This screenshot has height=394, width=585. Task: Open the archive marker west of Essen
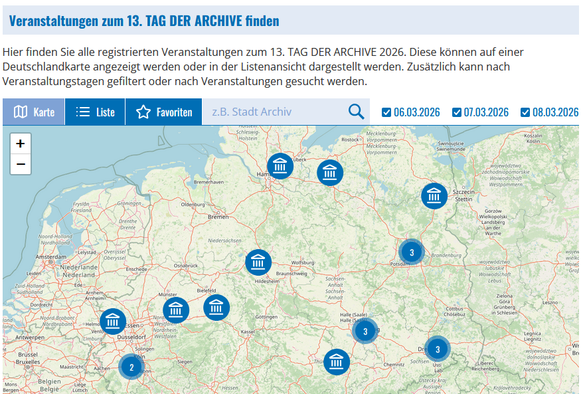(113, 321)
